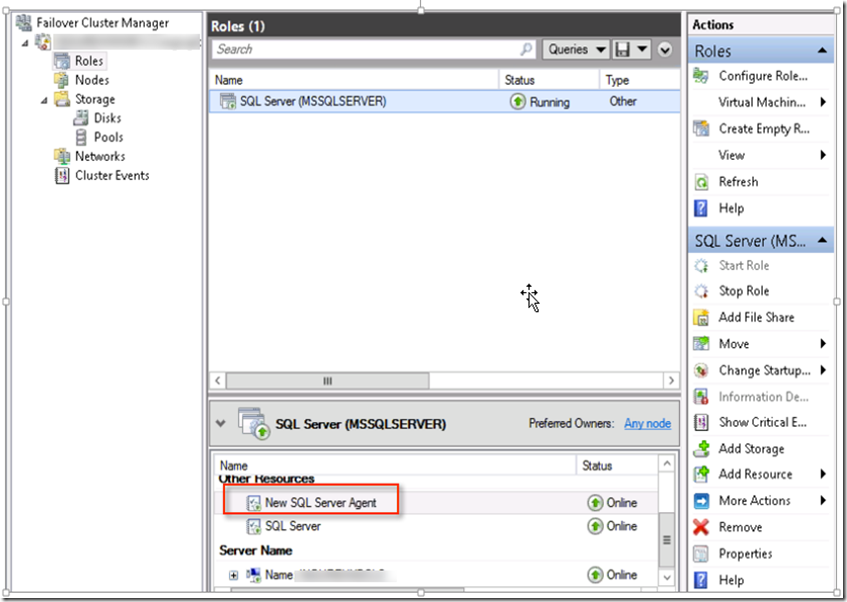This screenshot has height=602, width=847.
Task: Click the Roles tree icon
Action: pos(62,61)
